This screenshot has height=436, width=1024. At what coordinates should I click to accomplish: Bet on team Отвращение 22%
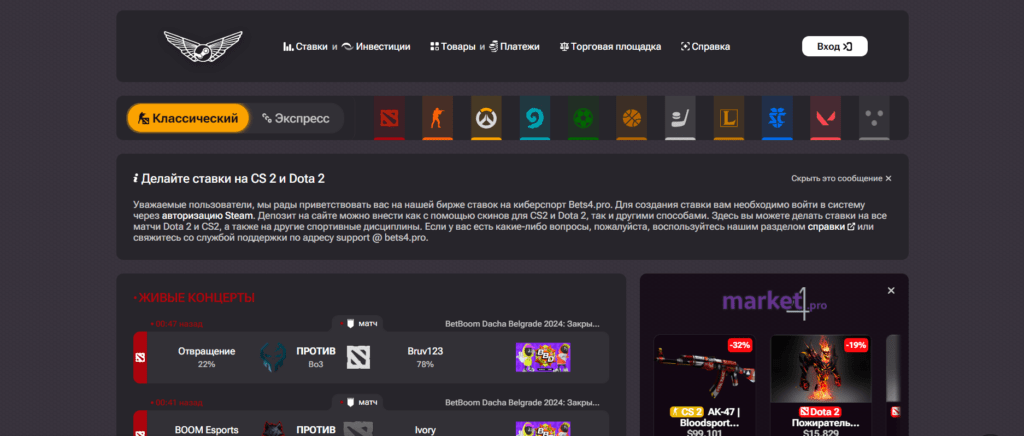pyautogui.click(x=206, y=357)
